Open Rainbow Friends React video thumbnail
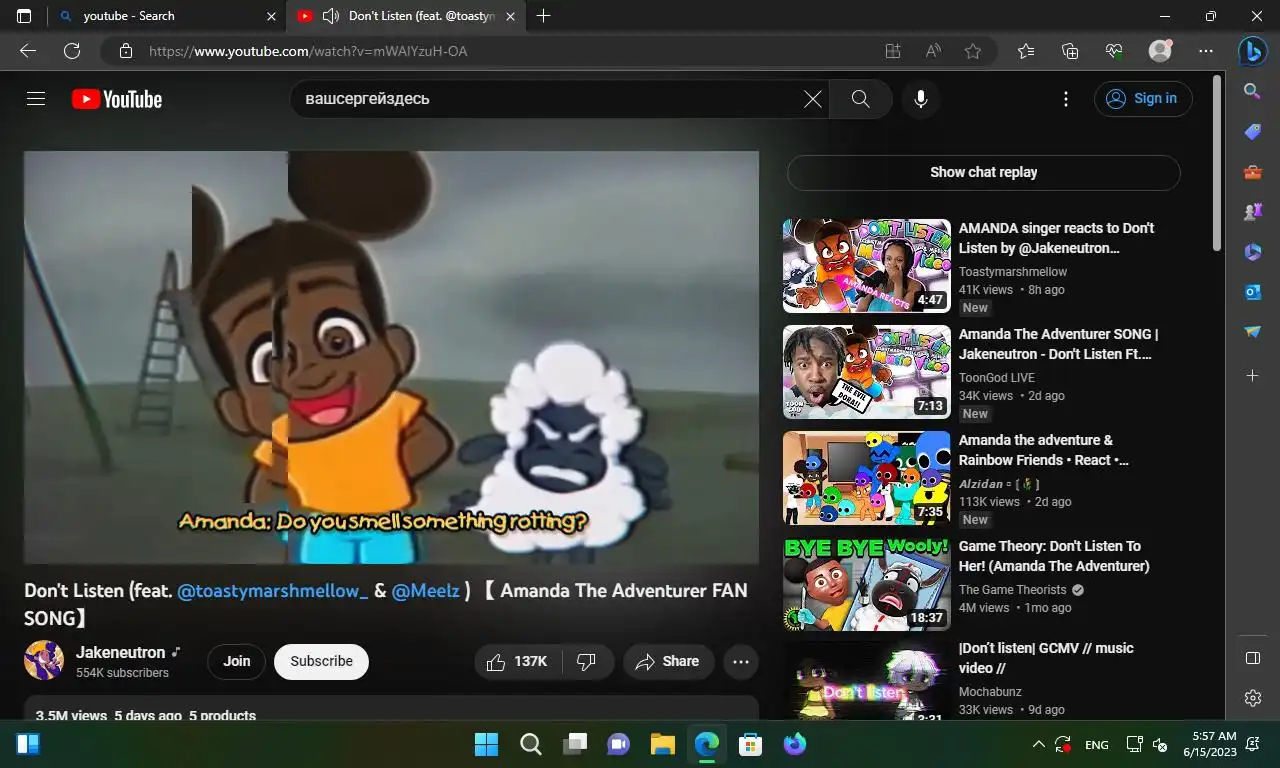1280x768 pixels. click(x=867, y=478)
